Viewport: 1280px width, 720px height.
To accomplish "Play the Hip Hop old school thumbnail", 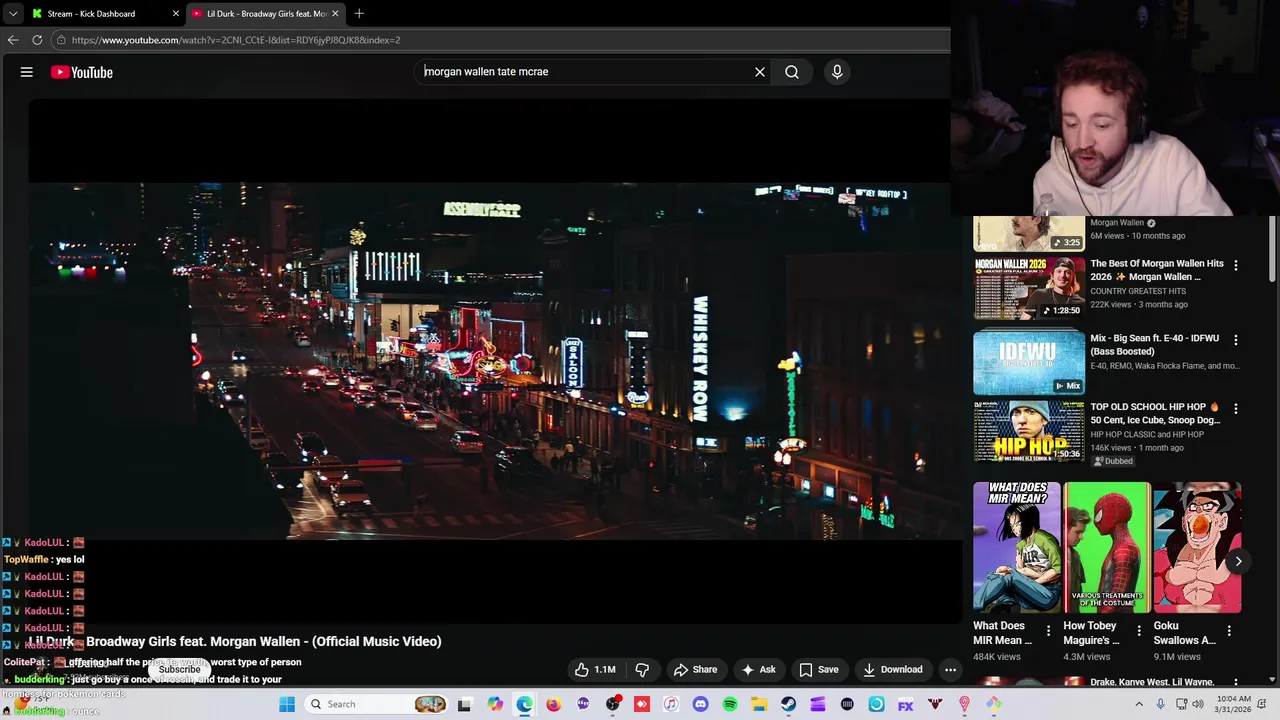I will tap(1029, 432).
